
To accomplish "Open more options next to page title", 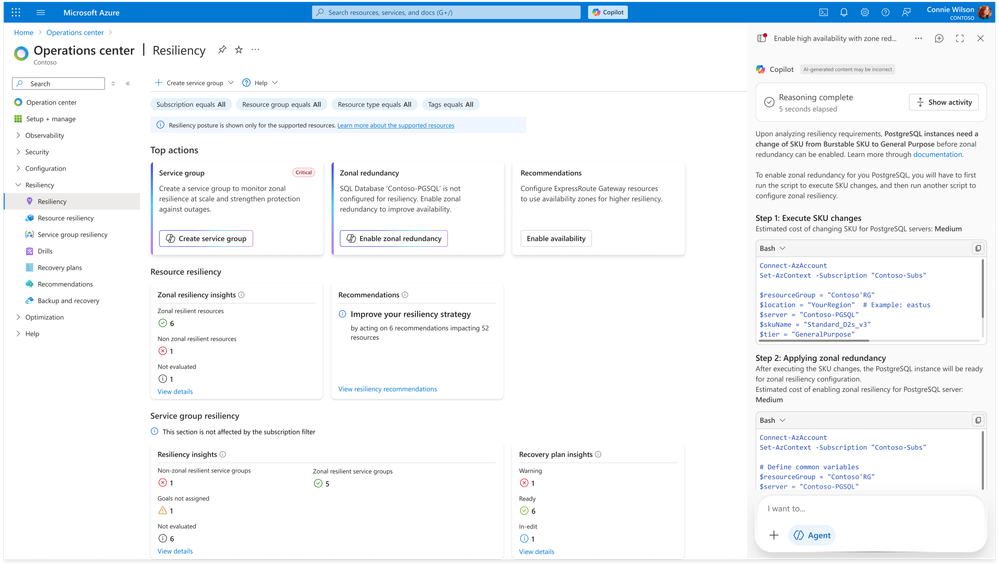I will coord(255,50).
